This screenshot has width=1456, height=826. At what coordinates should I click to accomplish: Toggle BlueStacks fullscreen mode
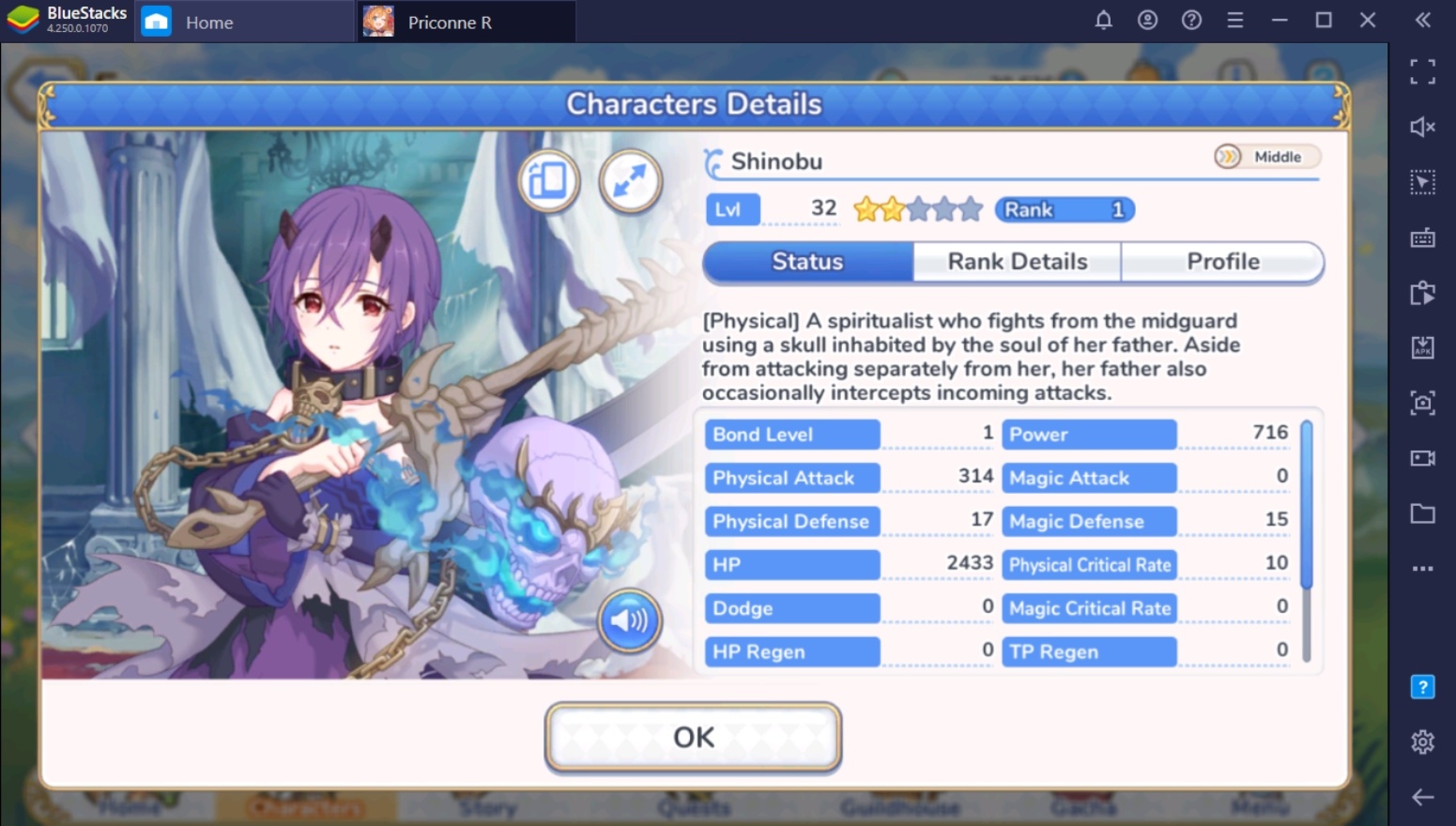pos(1422,71)
